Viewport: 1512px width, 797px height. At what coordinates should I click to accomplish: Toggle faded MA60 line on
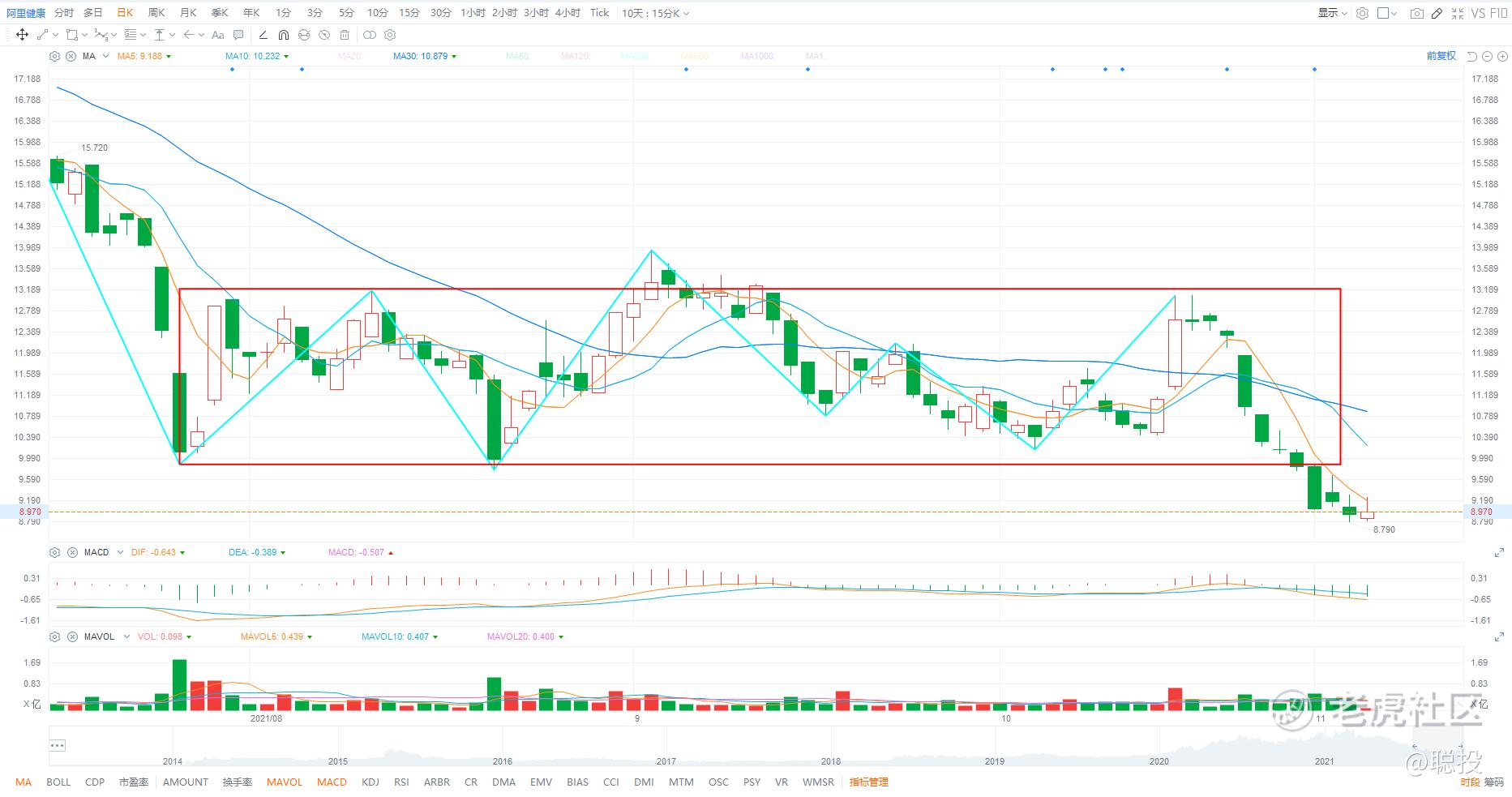click(x=517, y=56)
